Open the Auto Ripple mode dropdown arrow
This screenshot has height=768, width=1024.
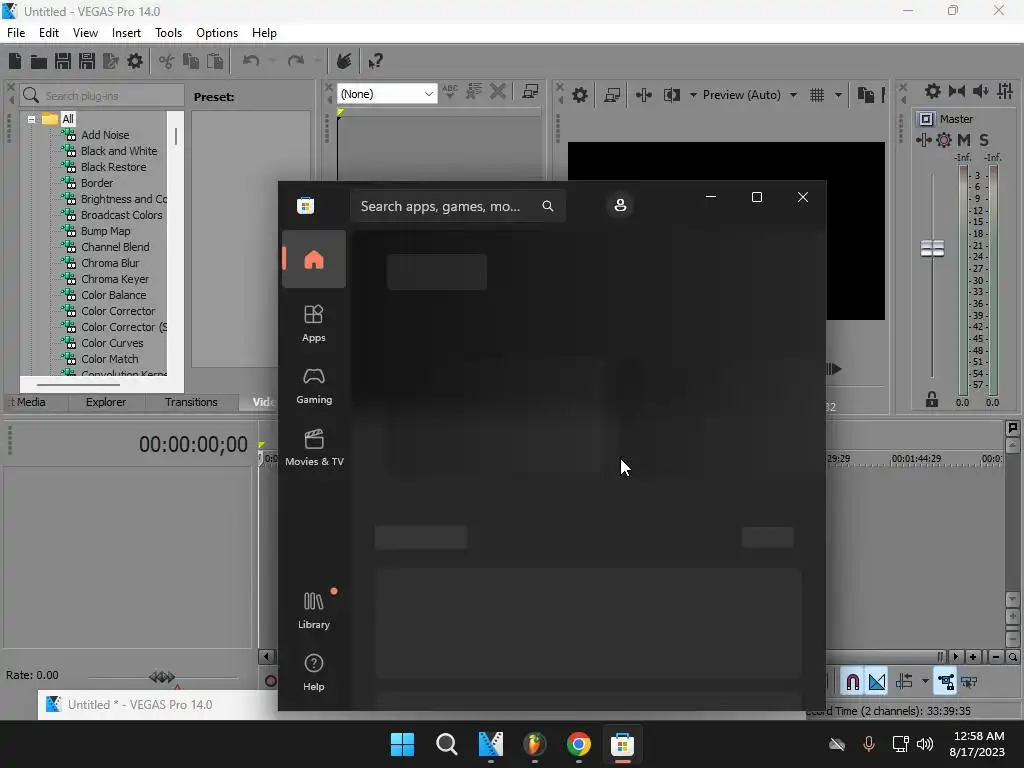[x=925, y=682]
